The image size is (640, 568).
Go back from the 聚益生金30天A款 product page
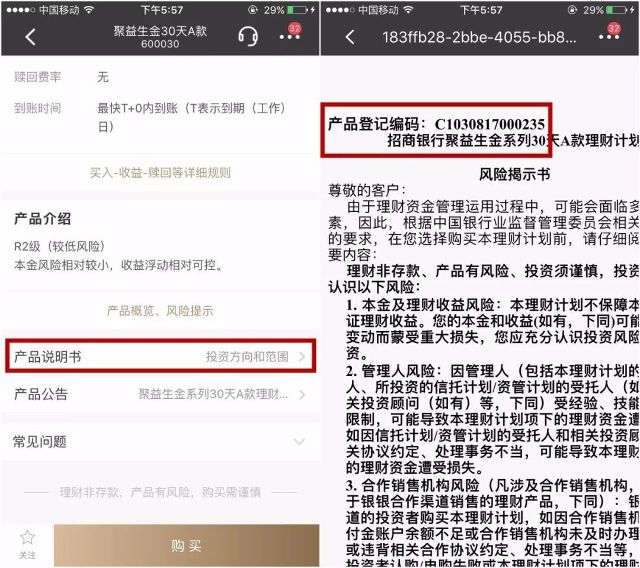pyautogui.click(x=31, y=37)
